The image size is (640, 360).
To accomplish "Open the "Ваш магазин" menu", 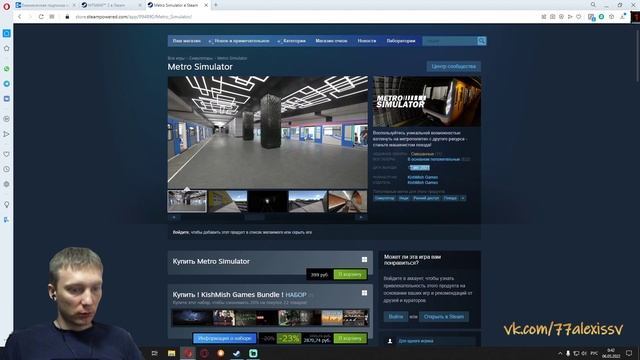I will [186, 41].
